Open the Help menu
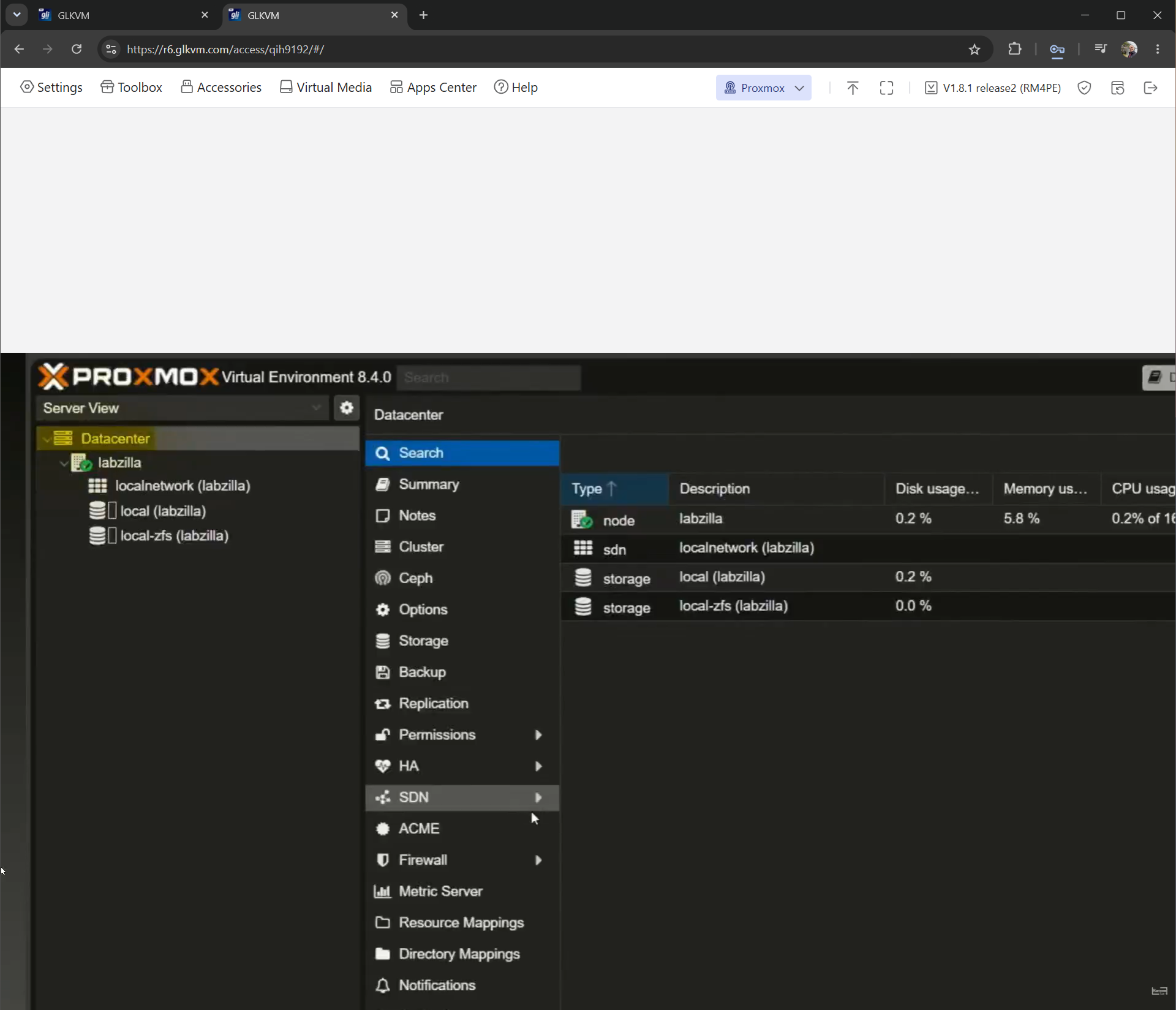Viewport: 1176px width, 1010px height. (516, 87)
